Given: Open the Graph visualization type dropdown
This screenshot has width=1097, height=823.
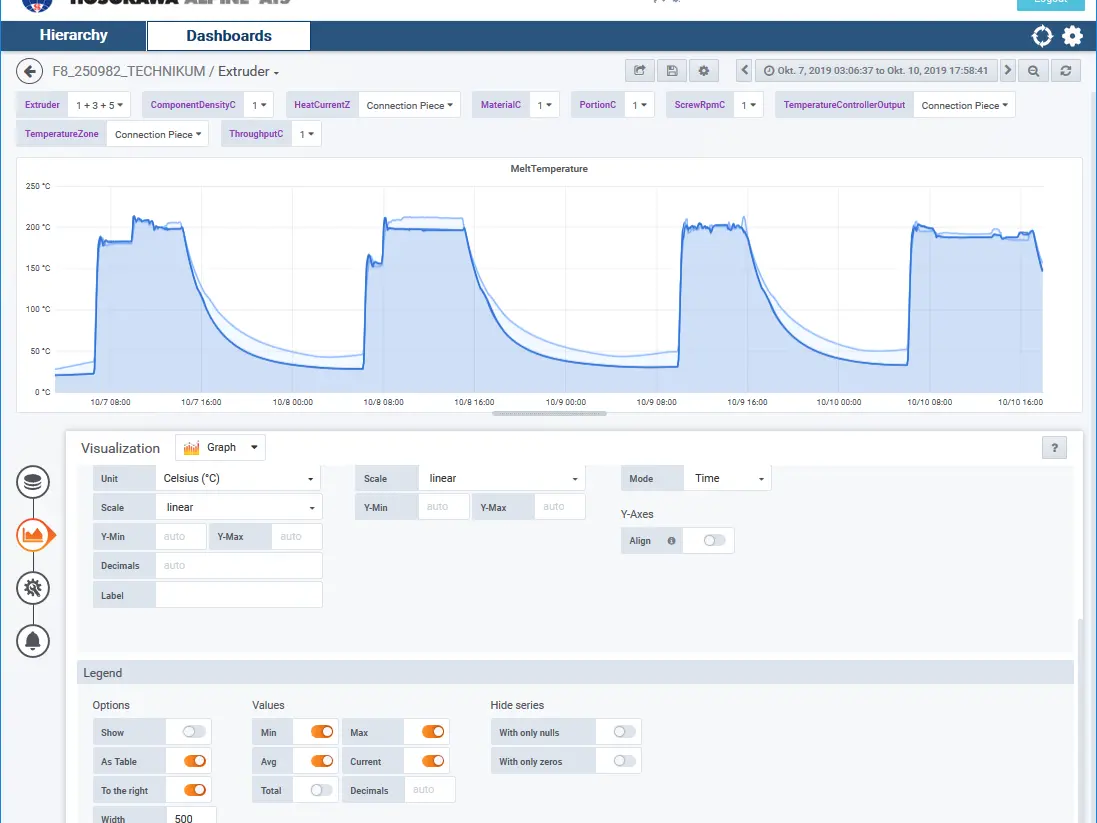Looking at the screenshot, I should pyautogui.click(x=221, y=448).
